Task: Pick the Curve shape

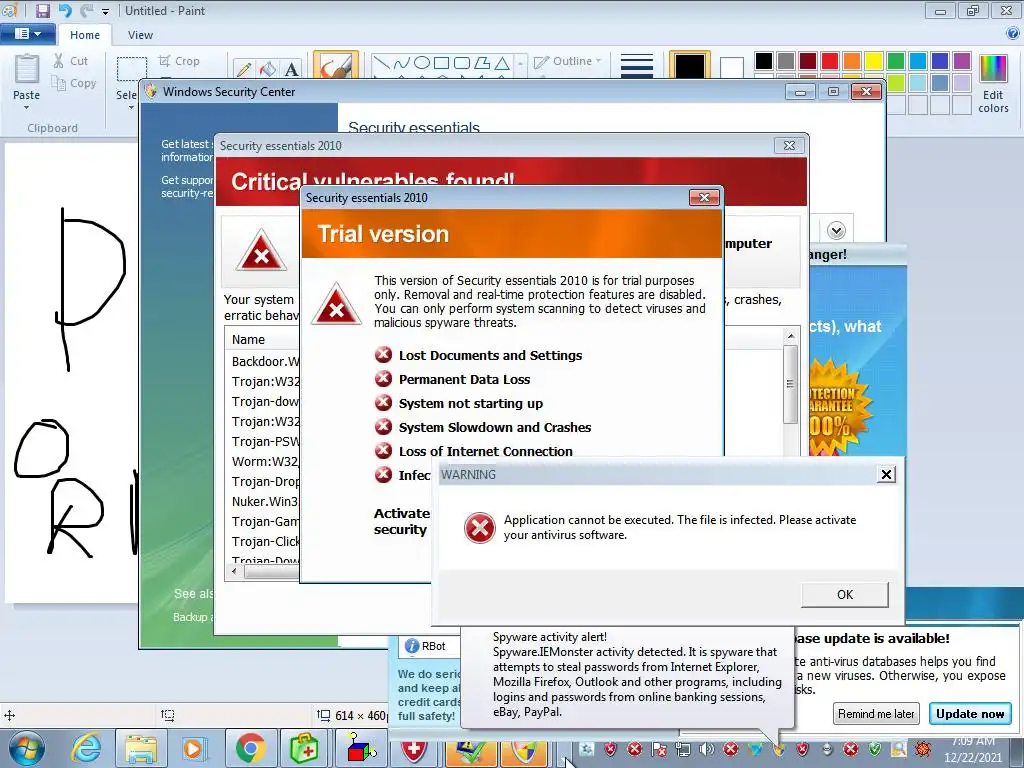Action: click(402, 63)
